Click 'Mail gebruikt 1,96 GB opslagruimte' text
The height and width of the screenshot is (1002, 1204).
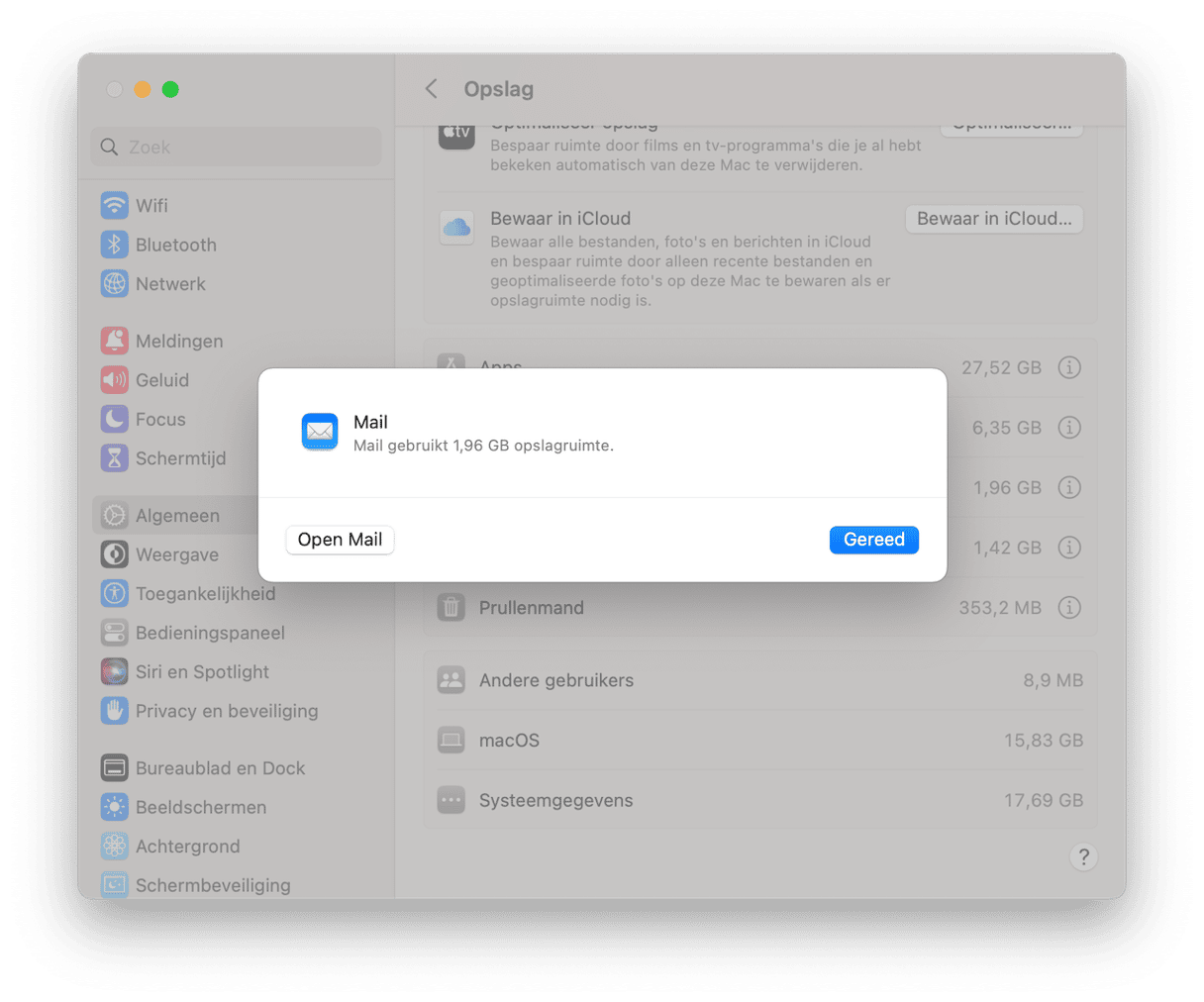point(483,446)
